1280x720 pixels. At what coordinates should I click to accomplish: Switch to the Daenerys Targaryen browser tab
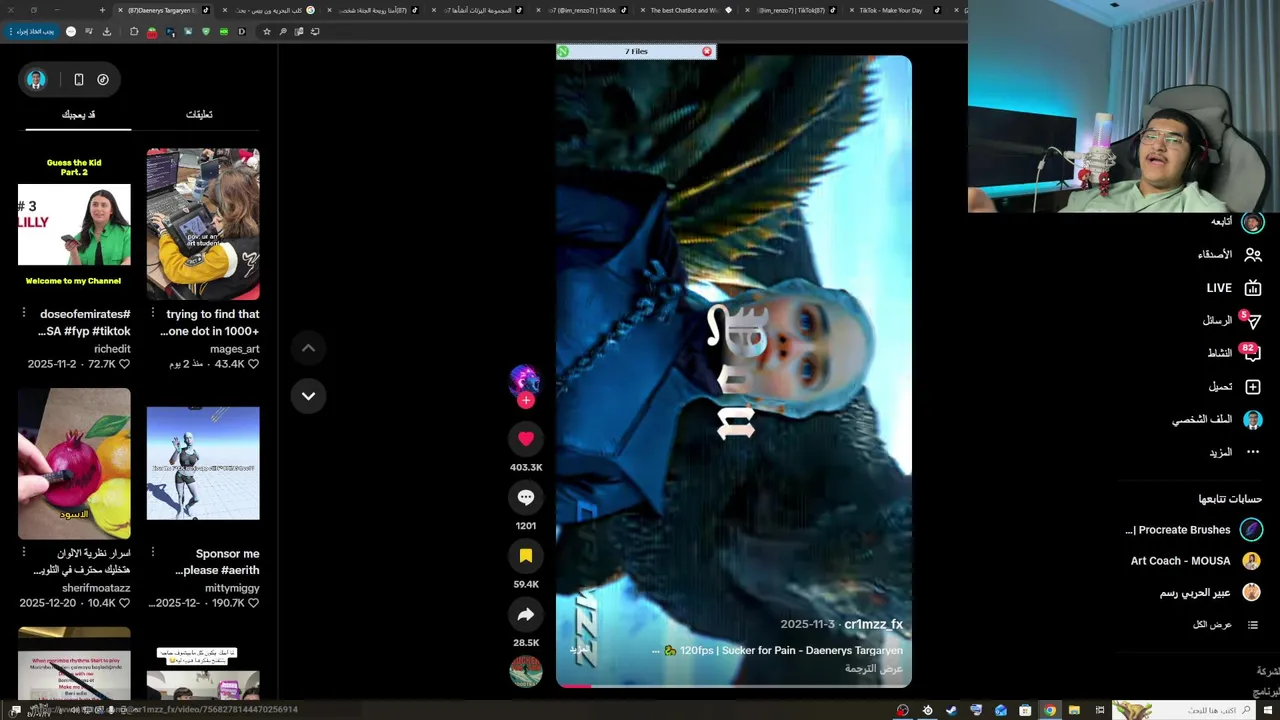pyautogui.click(x=166, y=10)
